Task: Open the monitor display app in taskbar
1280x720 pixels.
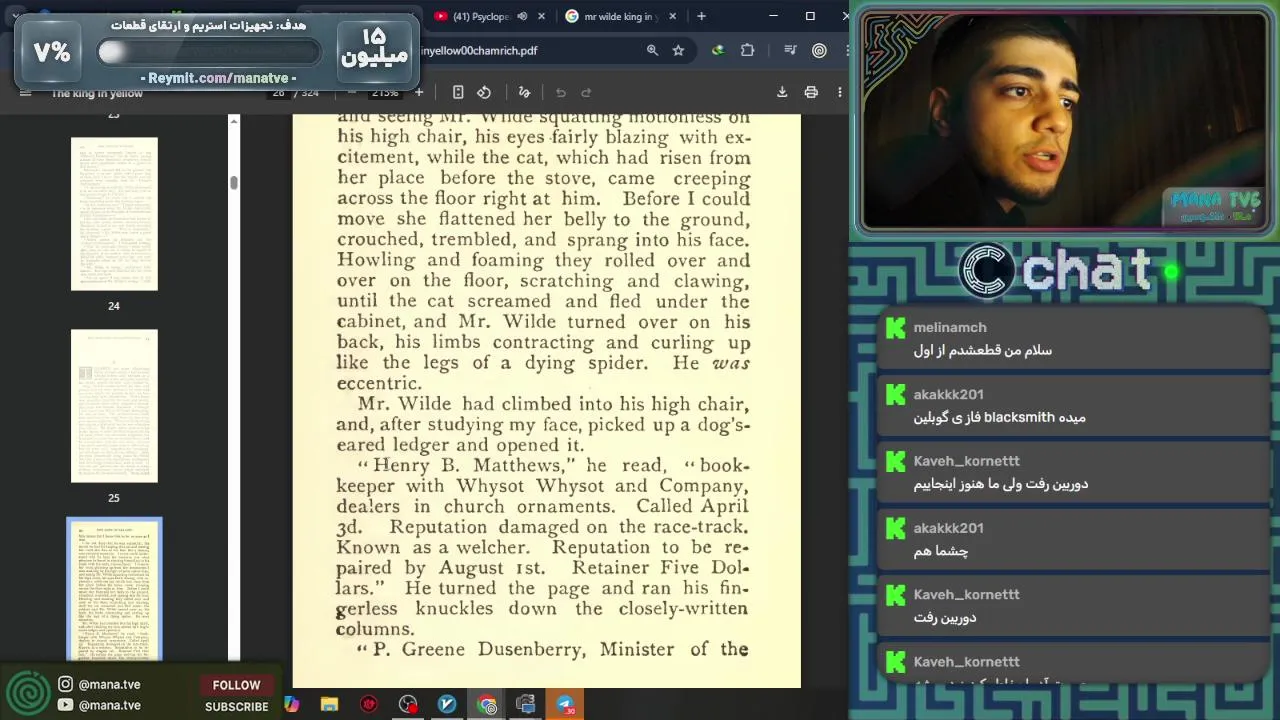Action: 525,705
